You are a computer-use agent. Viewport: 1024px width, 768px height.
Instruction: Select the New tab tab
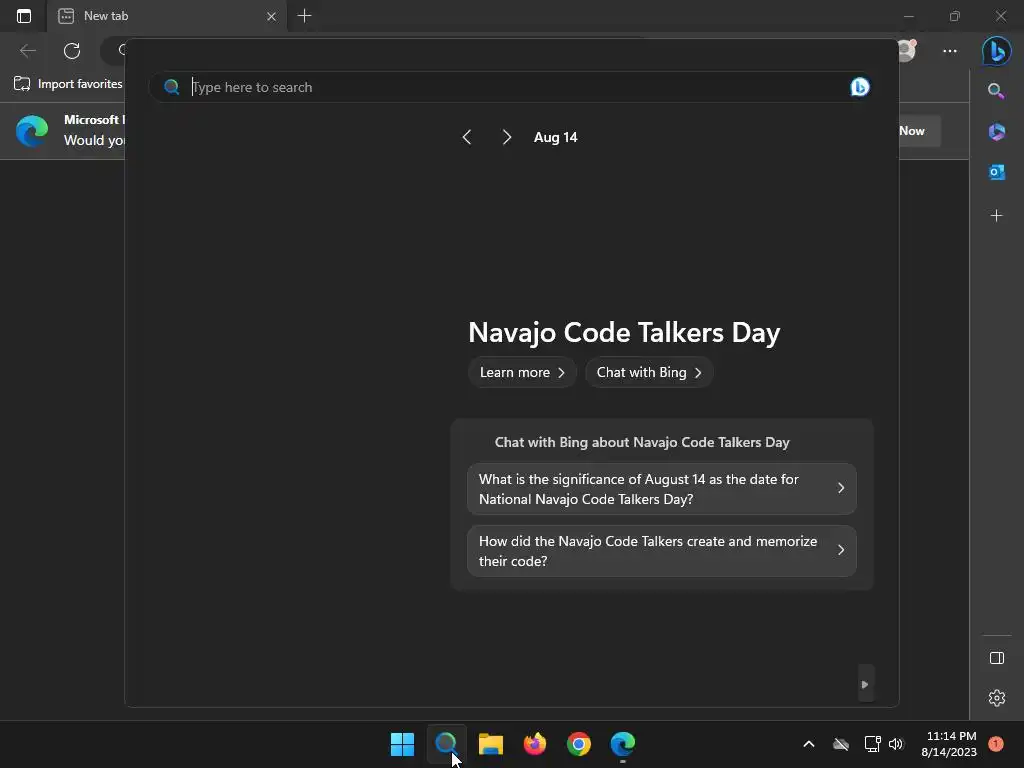167,16
